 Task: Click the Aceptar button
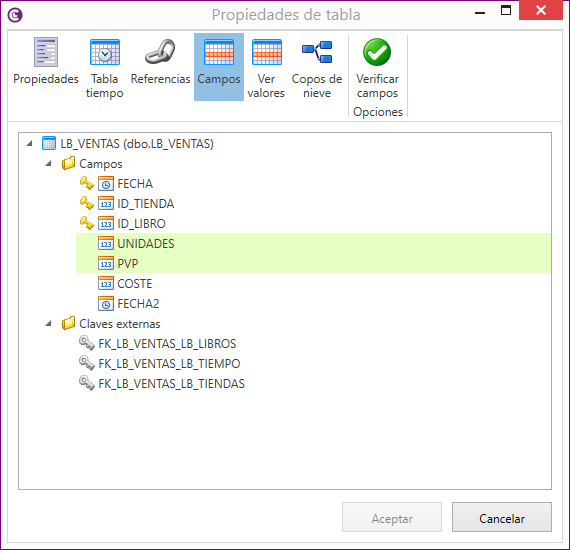point(392,517)
